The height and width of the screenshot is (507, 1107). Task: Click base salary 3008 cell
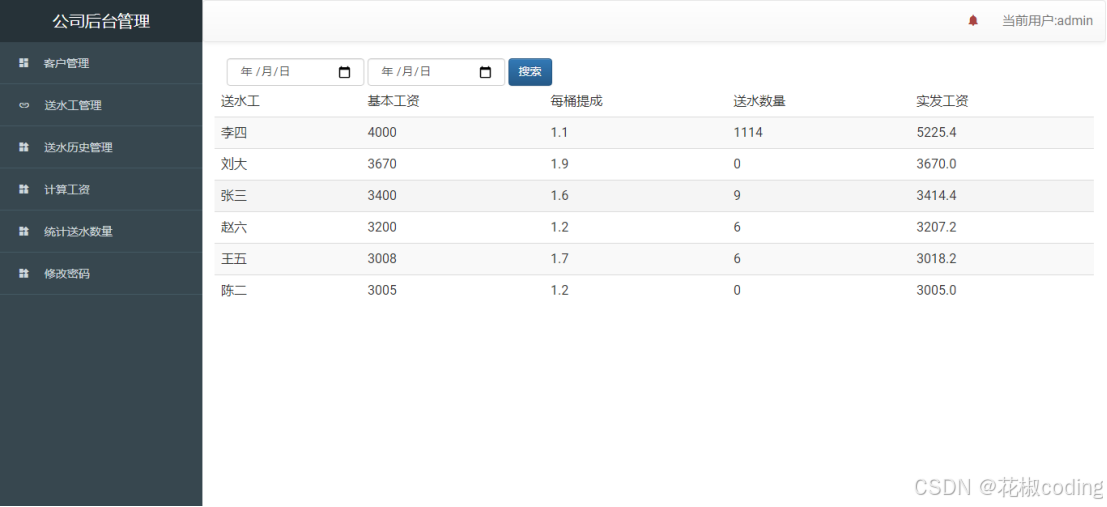click(x=382, y=259)
